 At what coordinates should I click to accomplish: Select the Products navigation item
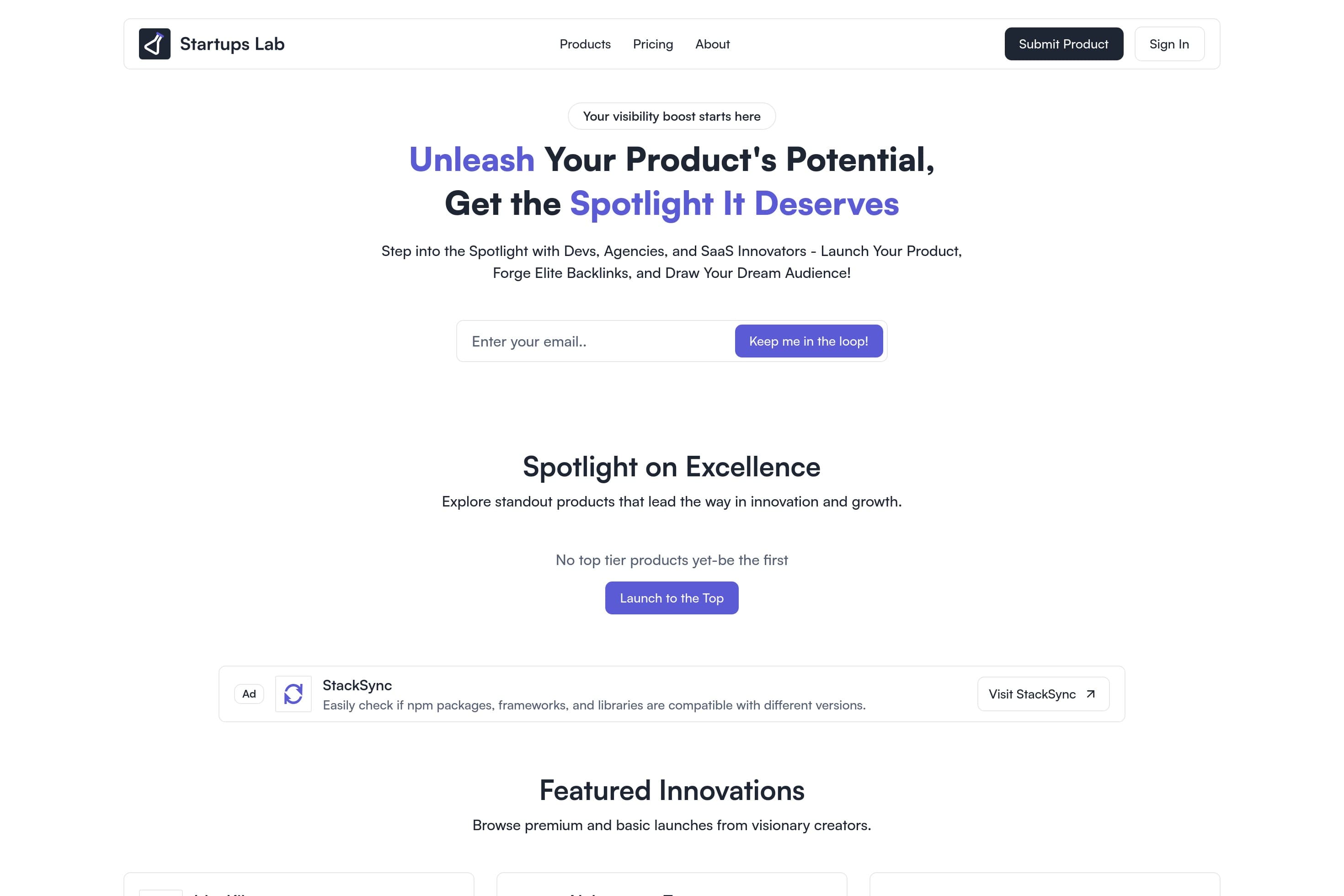(585, 44)
